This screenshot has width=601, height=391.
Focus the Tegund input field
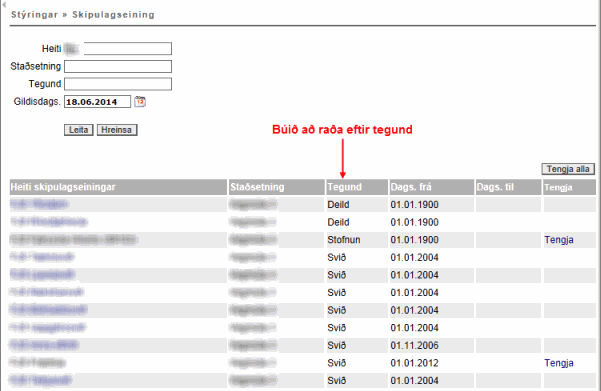pyautogui.click(x=118, y=84)
